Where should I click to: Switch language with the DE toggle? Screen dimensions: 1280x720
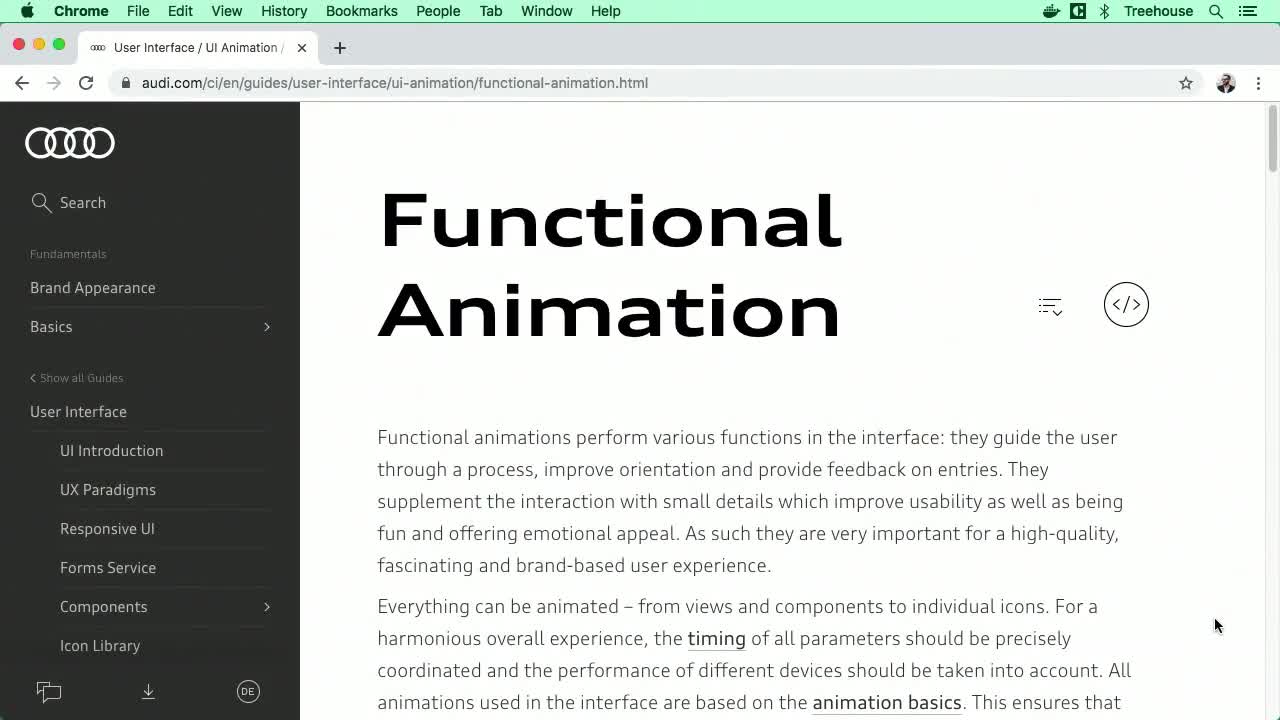pos(248,691)
